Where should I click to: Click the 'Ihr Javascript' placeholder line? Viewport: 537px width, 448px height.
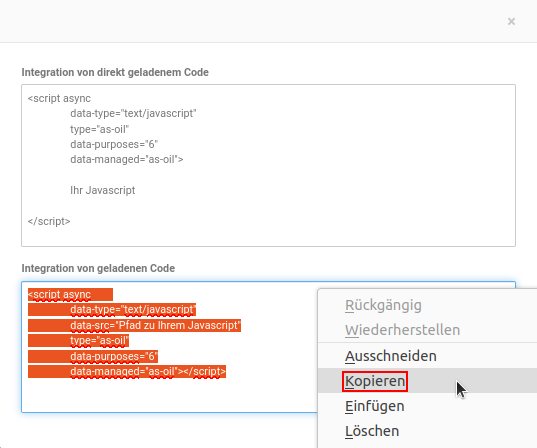click(x=103, y=190)
